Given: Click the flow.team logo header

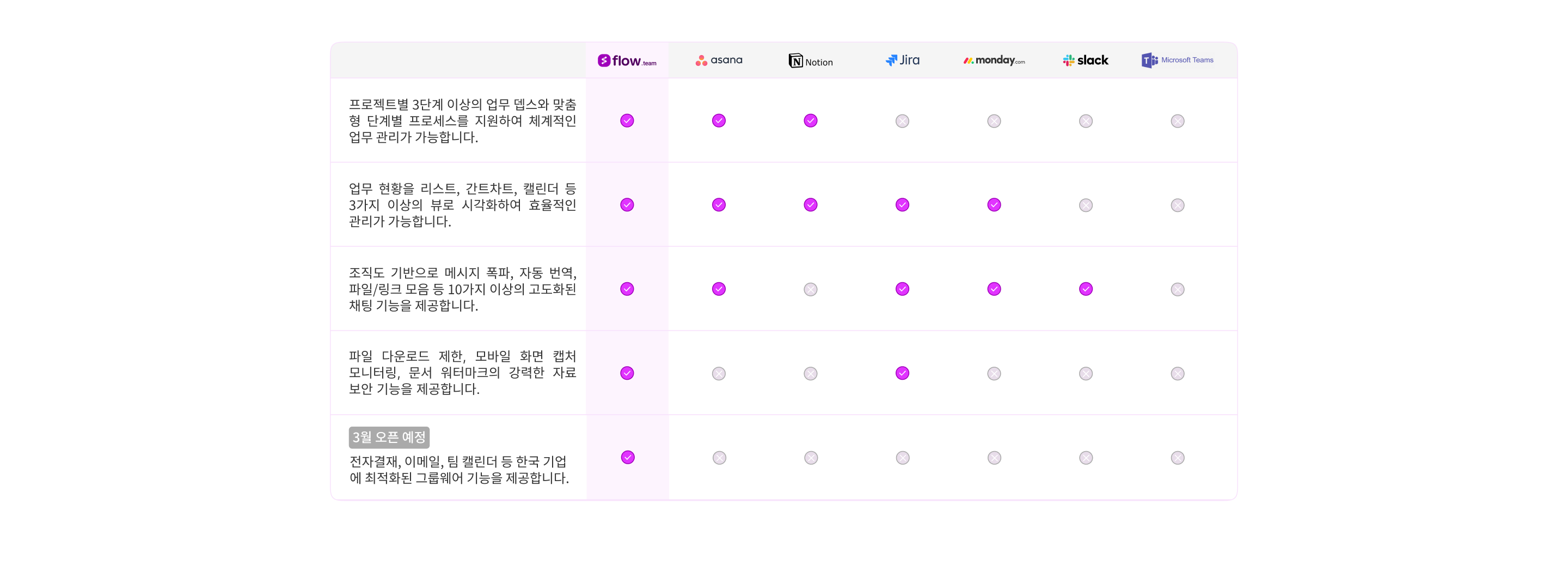Looking at the screenshot, I should point(627,60).
